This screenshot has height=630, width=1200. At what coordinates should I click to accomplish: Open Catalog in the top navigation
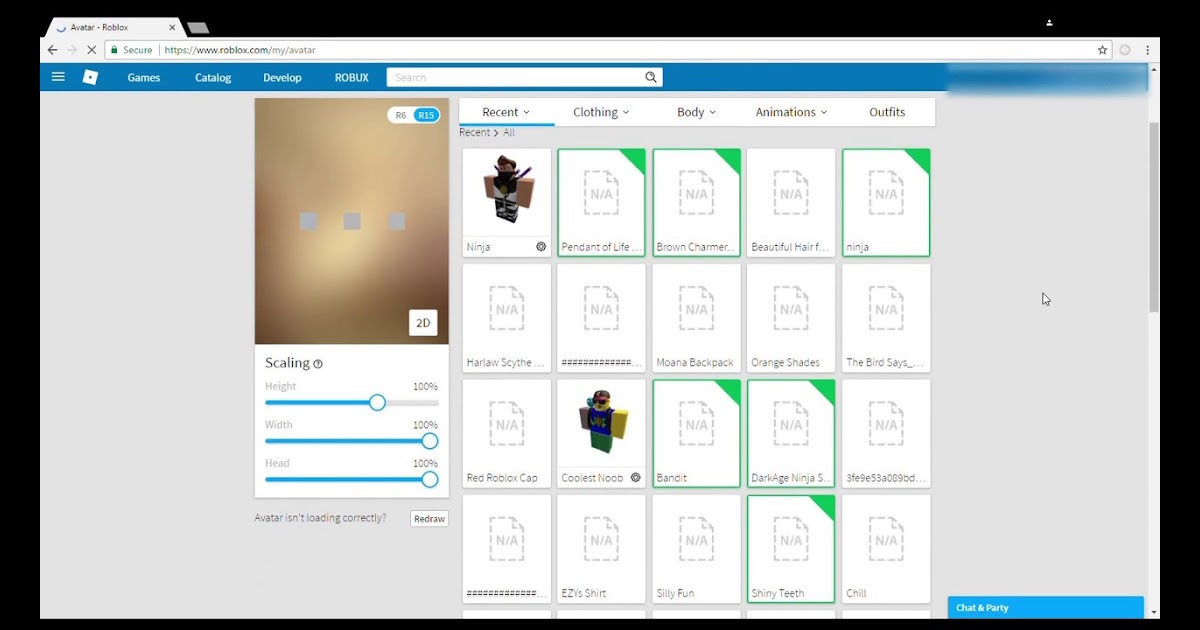pos(213,78)
